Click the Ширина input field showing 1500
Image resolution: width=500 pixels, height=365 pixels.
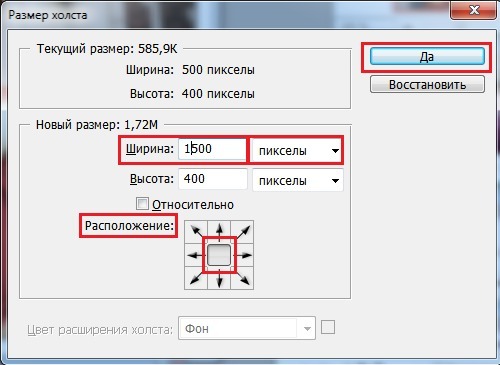pyautogui.click(x=212, y=149)
